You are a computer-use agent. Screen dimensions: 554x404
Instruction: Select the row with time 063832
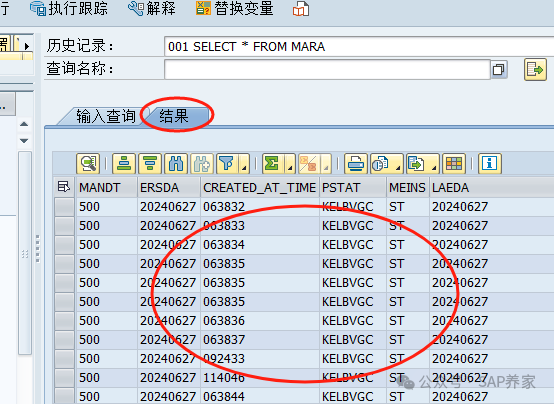pos(64,206)
